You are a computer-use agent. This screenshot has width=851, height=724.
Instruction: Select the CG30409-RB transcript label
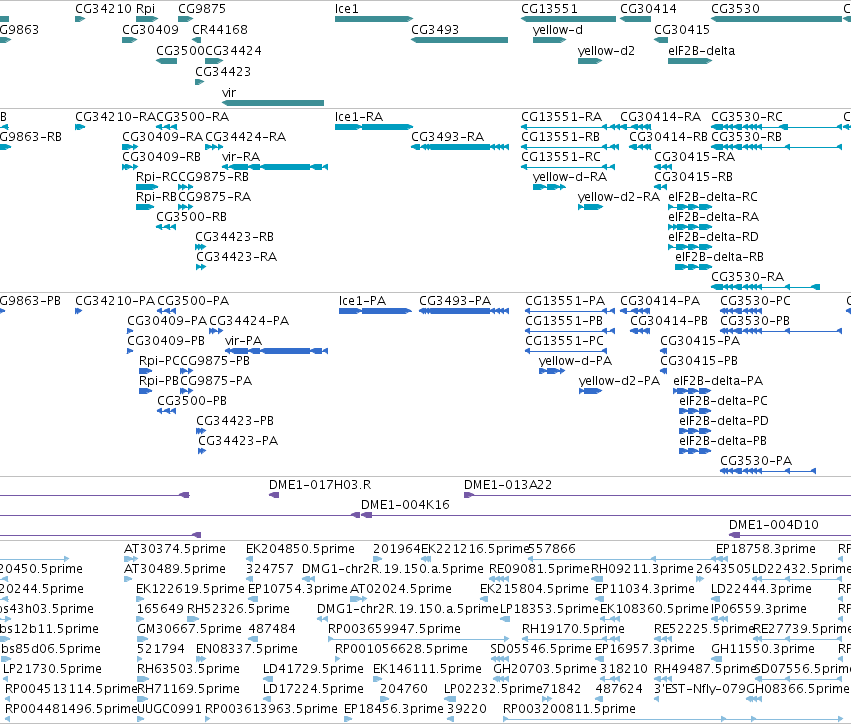tap(161, 157)
